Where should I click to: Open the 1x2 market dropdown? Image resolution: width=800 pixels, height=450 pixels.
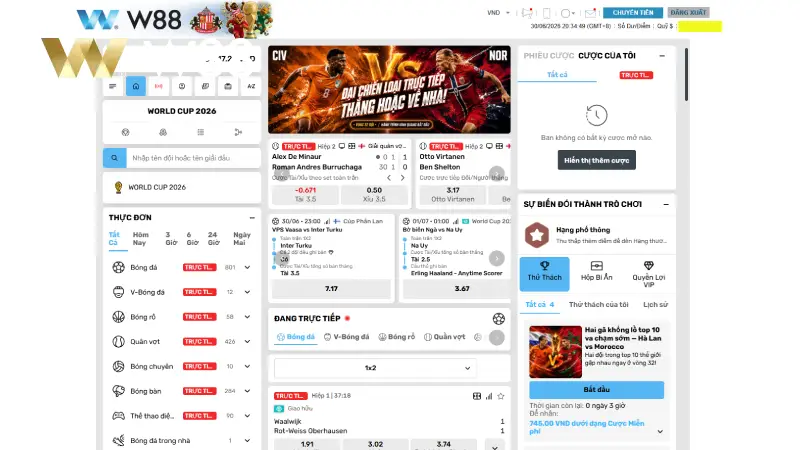(375, 368)
